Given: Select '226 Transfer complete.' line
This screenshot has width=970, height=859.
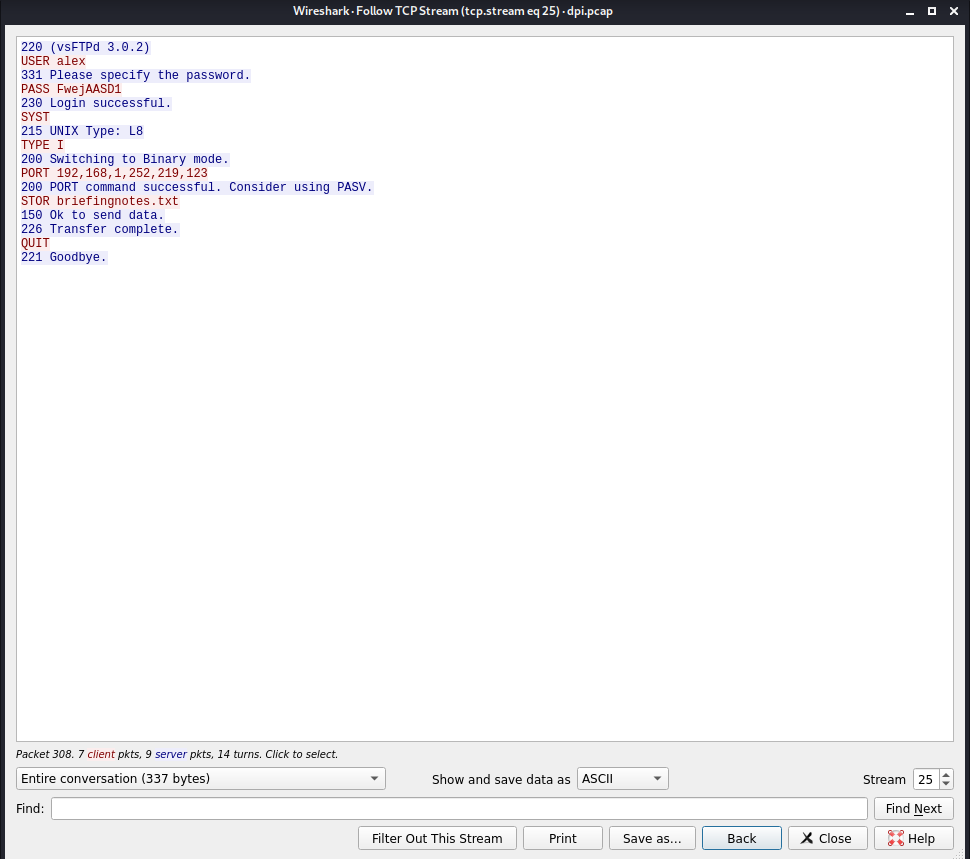Looking at the screenshot, I should click(100, 229).
